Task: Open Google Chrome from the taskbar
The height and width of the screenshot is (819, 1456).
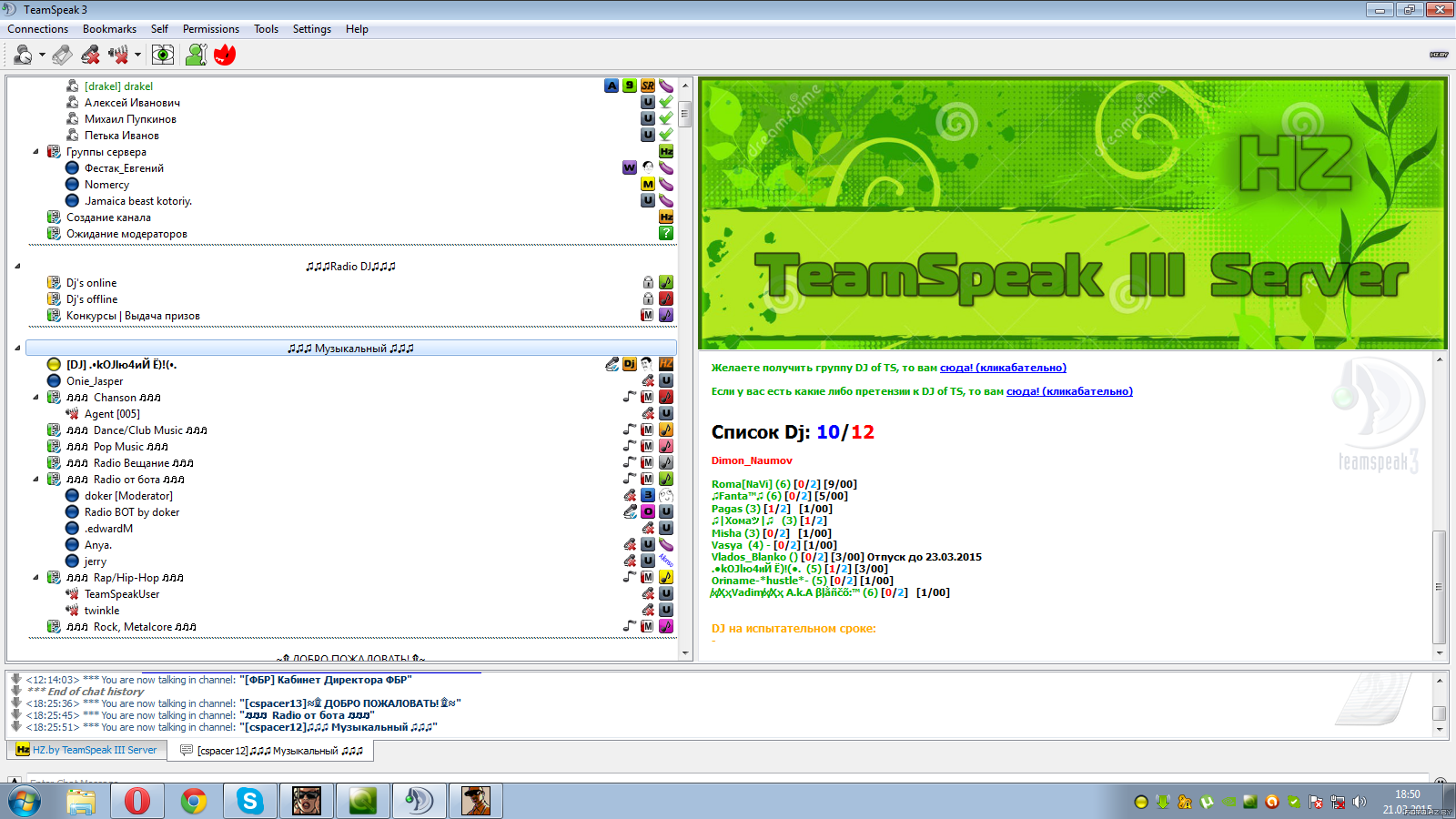Action: click(194, 801)
